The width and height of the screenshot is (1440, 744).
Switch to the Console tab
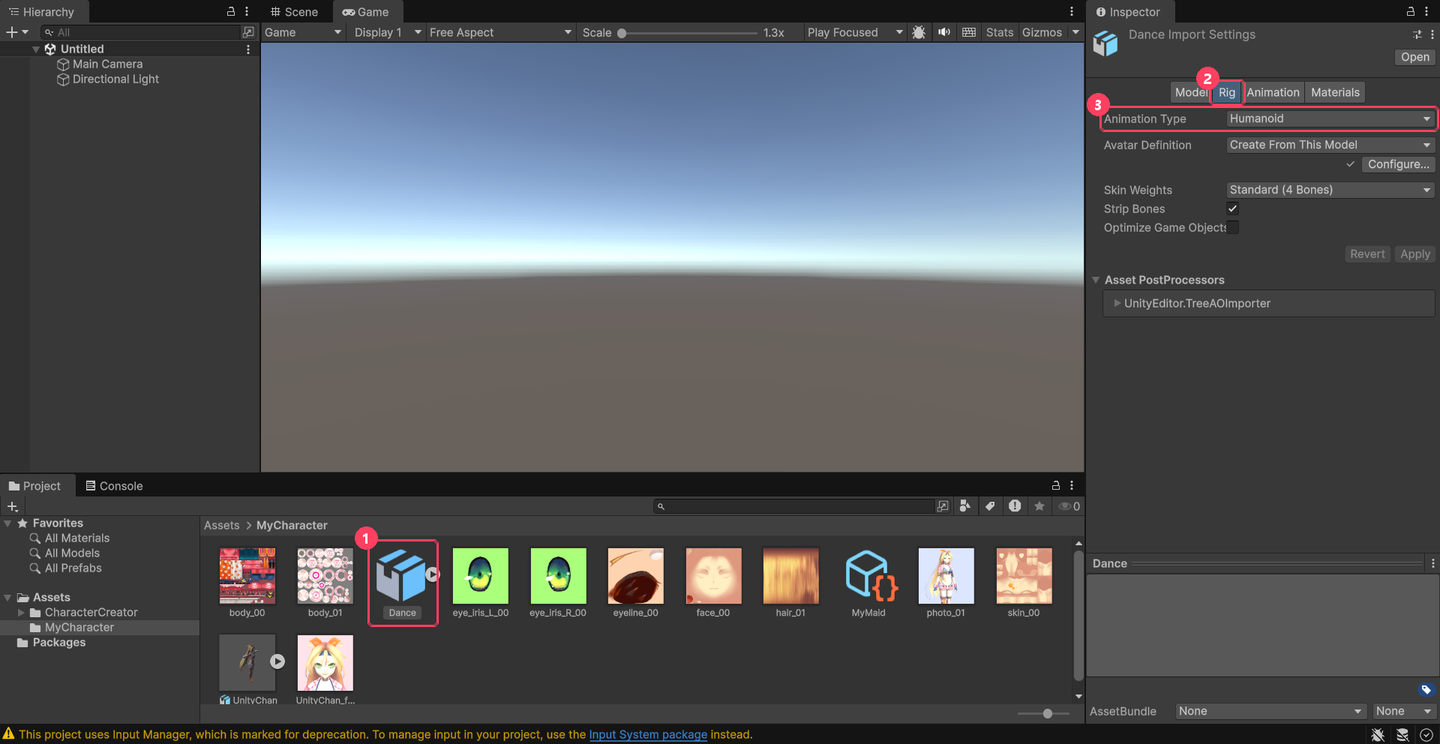tap(114, 486)
